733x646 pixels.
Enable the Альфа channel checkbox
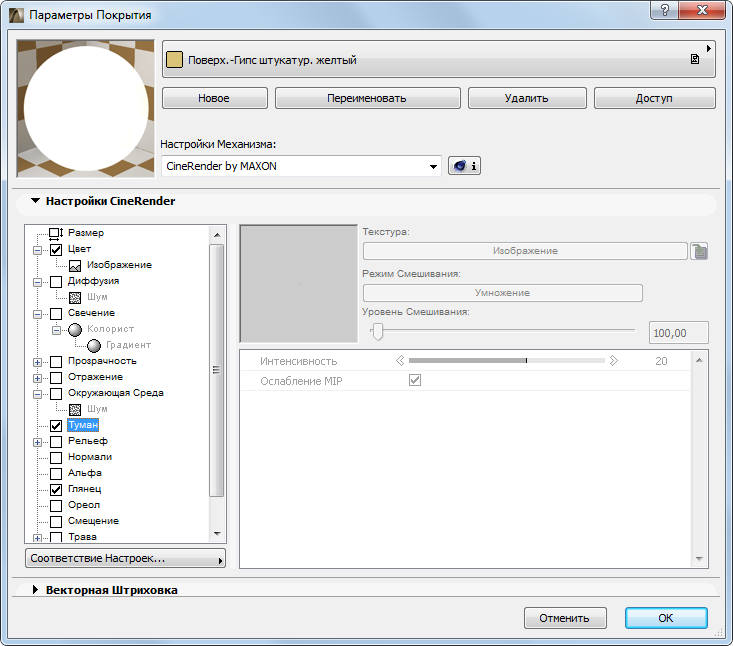pyautogui.click(x=56, y=474)
